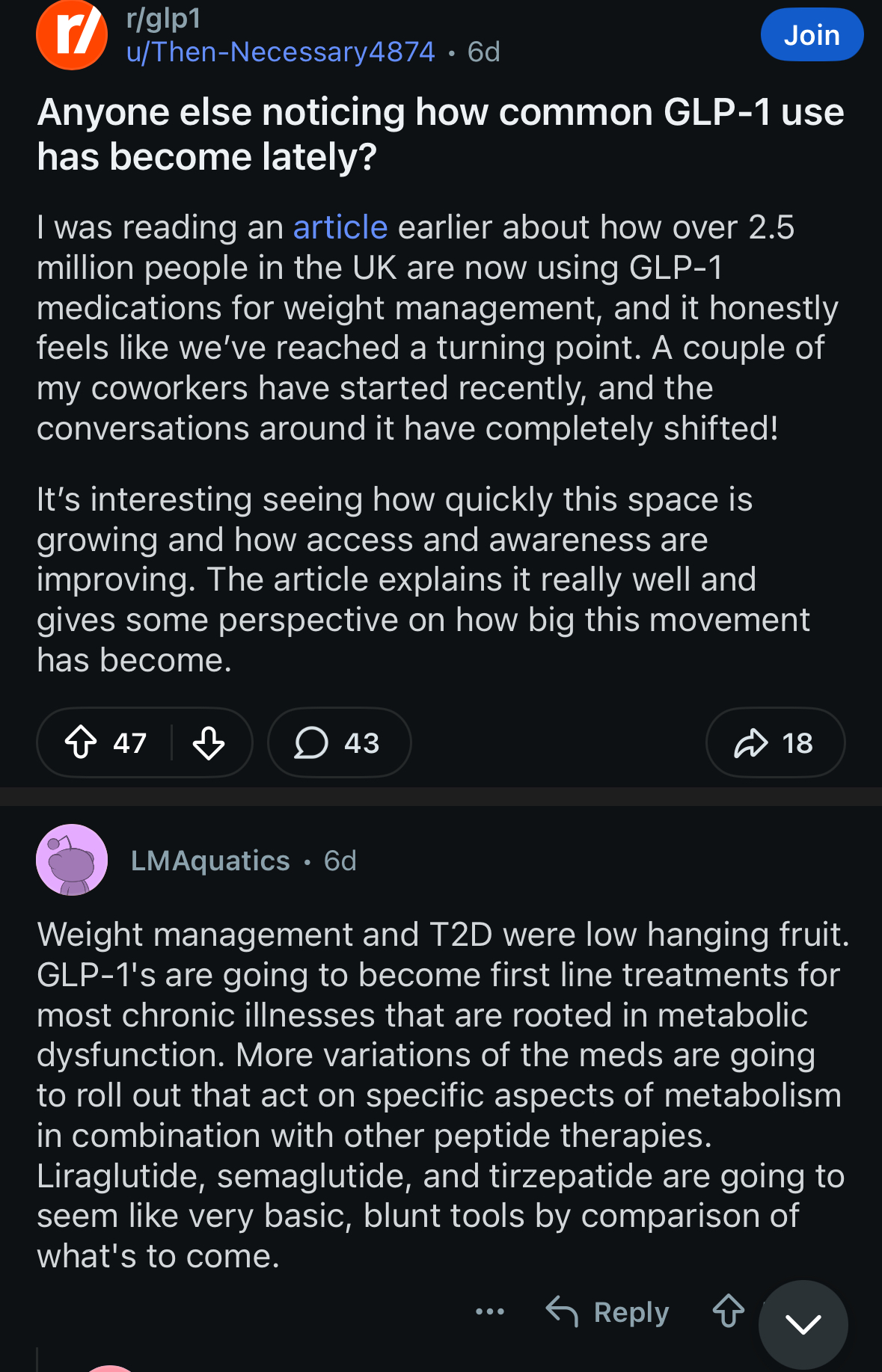
Task: Open the r/glp1 community avatar
Action: click(72, 35)
